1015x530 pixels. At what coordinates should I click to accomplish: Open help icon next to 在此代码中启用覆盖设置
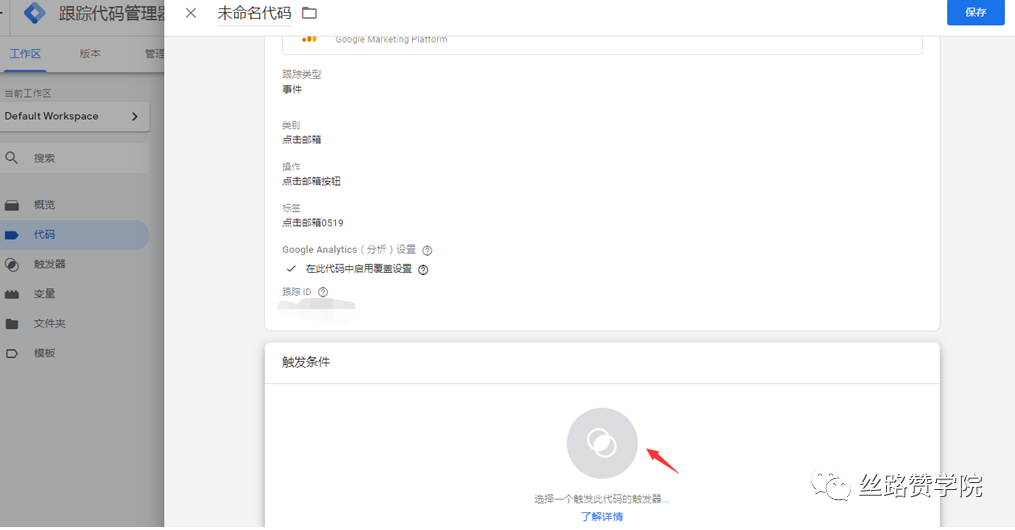click(423, 269)
